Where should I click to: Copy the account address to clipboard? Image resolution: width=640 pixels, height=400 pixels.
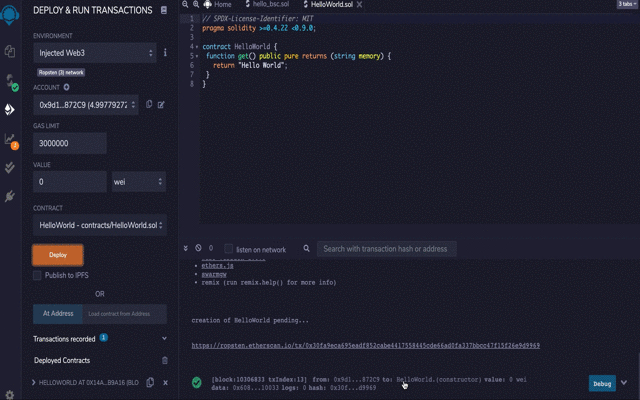(149, 104)
